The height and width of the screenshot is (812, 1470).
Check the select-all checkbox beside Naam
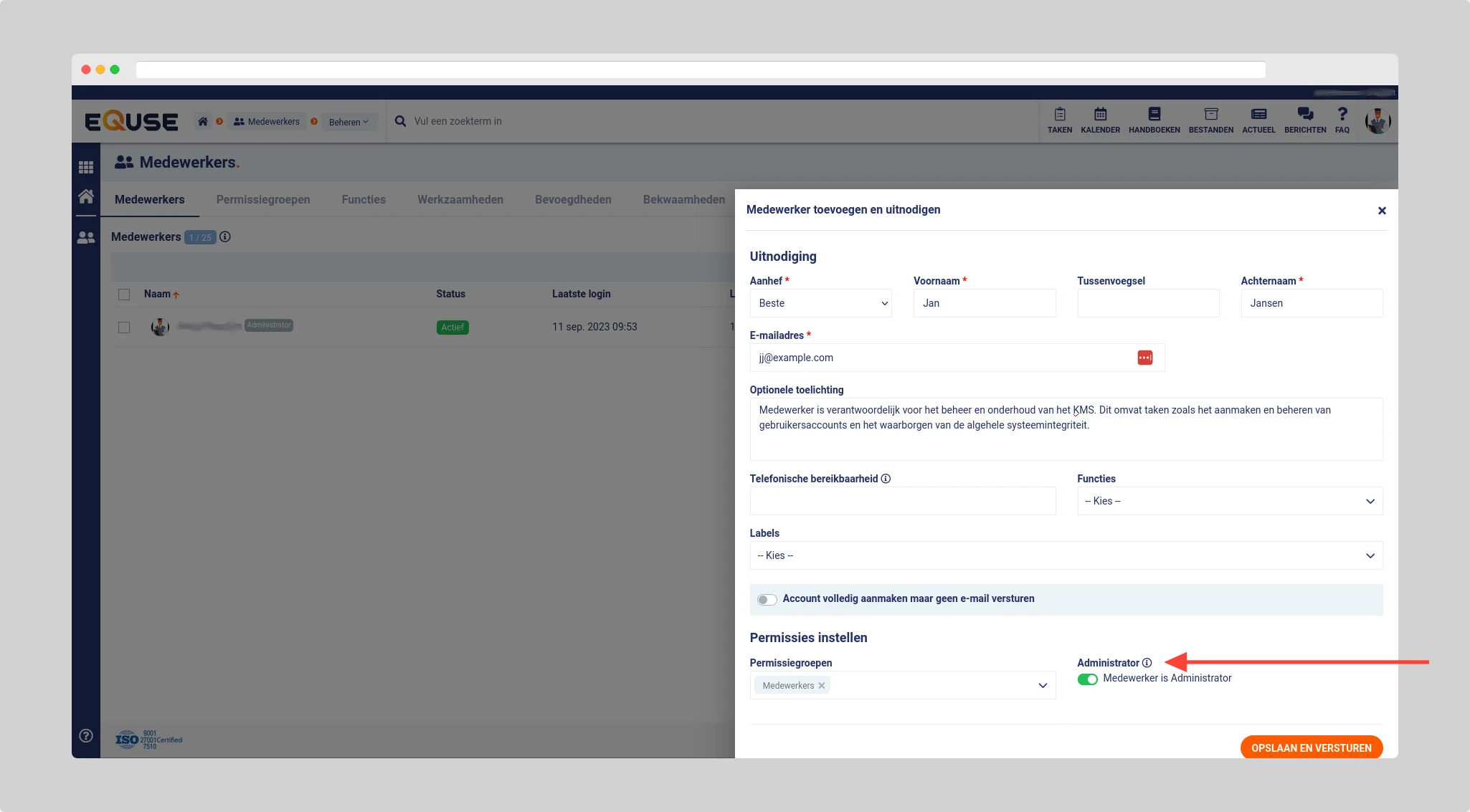click(x=124, y=295)
